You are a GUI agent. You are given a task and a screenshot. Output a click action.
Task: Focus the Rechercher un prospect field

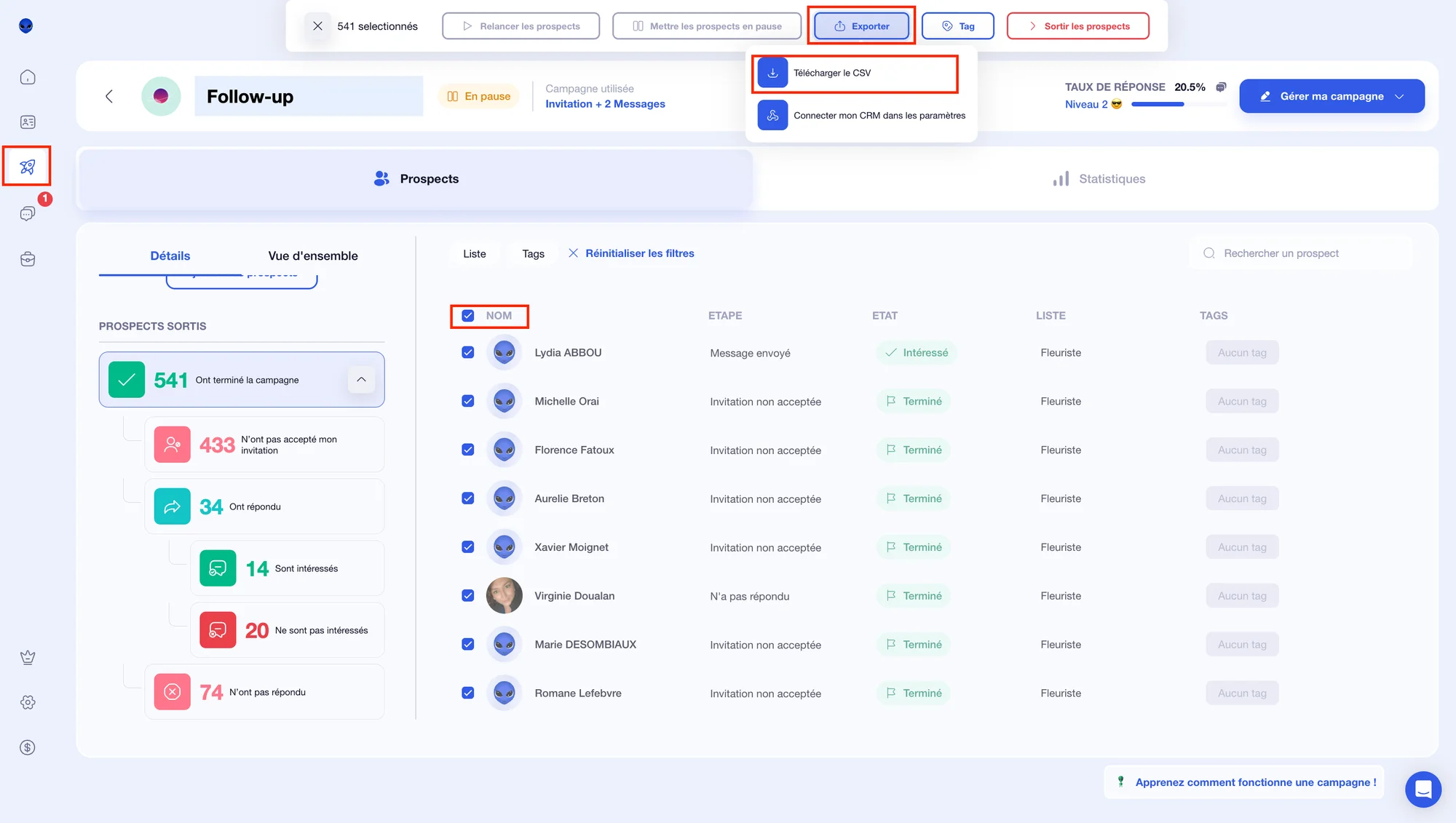click(x=1302, y=253)
